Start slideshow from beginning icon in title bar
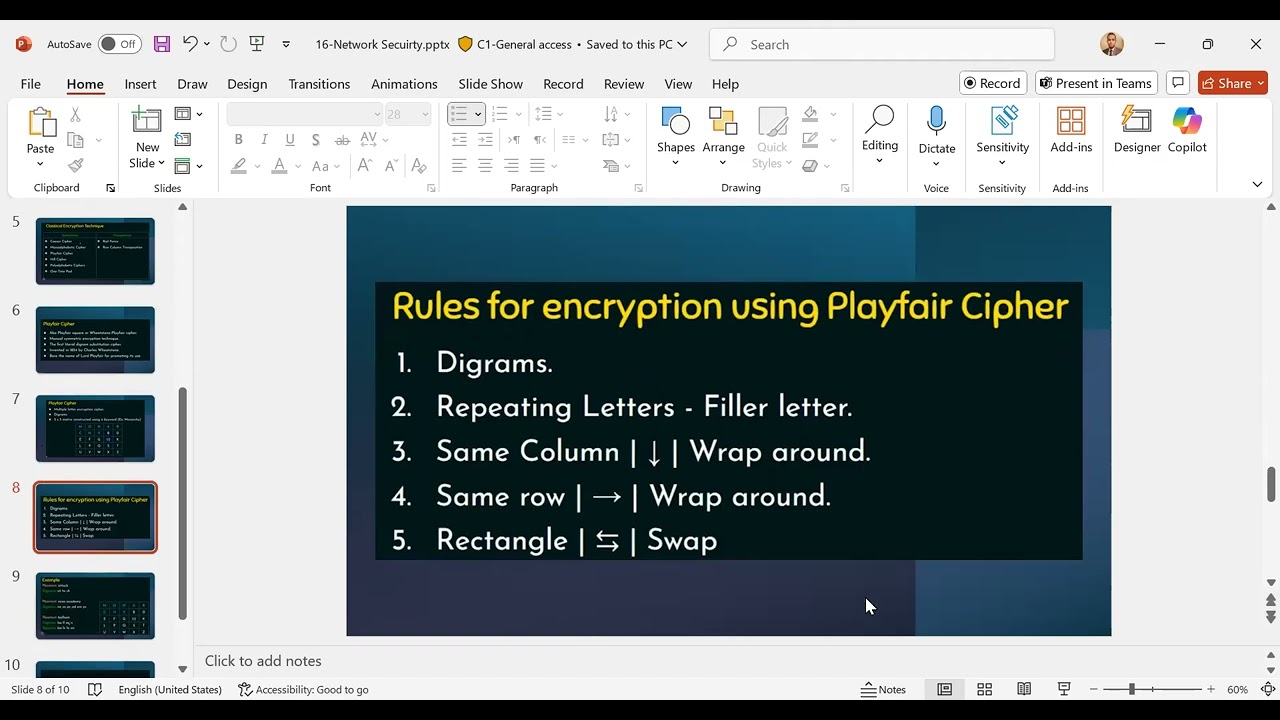The image size is (1280, 720). click(x=257, y=44)
